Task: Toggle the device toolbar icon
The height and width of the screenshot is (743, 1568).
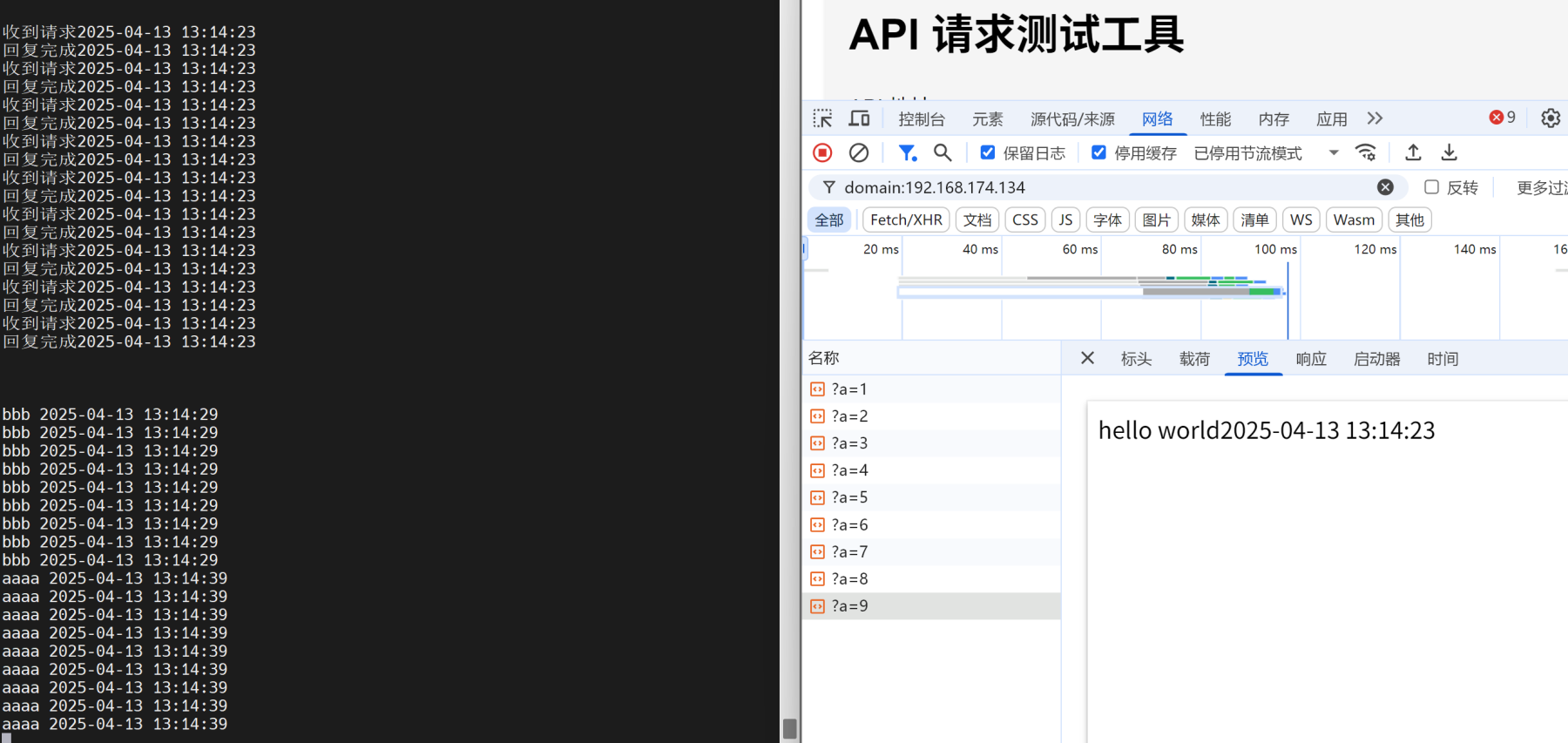Action: click(860, 118)
